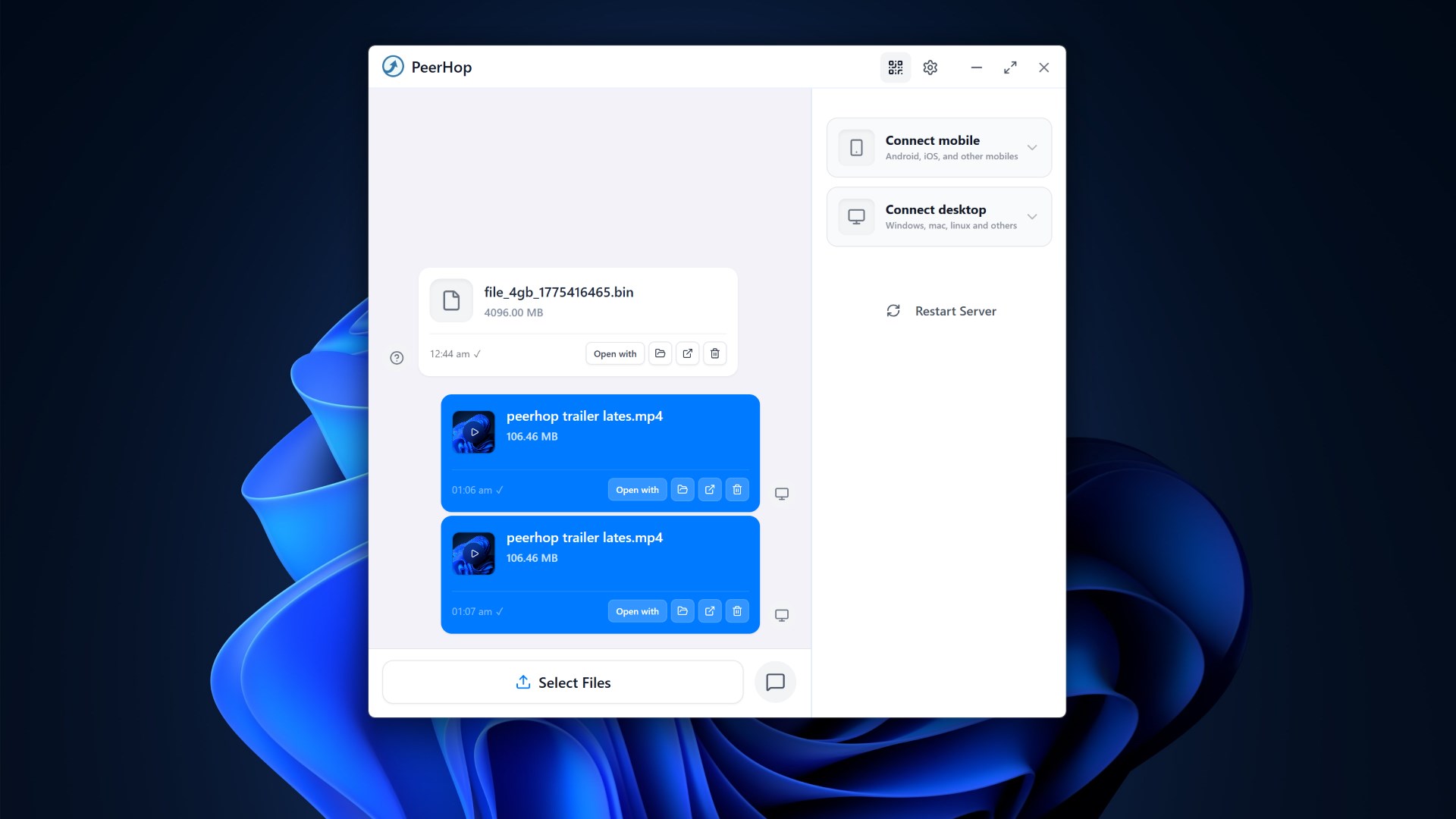Restart the server

coord(941,311)
